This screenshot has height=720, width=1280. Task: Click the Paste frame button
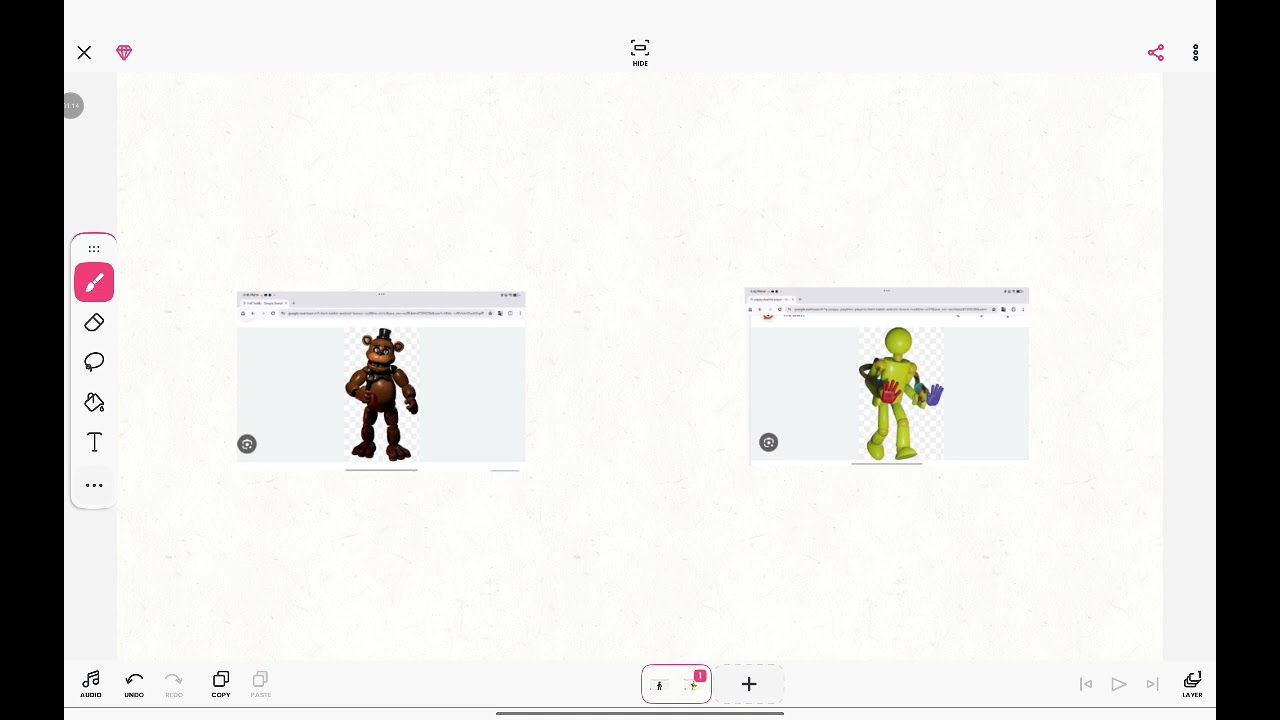(261, 684)
